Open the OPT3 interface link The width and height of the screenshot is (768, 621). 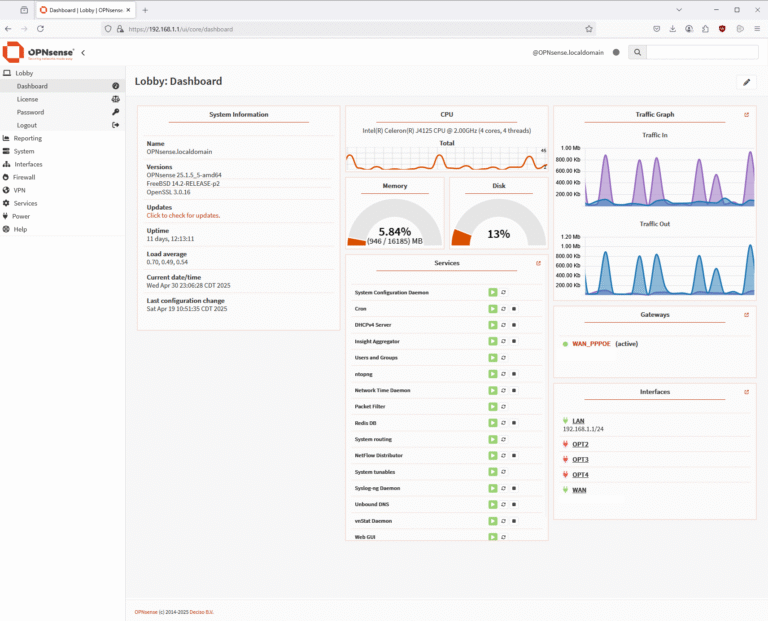pyautogui.click(x=580, y=459)
